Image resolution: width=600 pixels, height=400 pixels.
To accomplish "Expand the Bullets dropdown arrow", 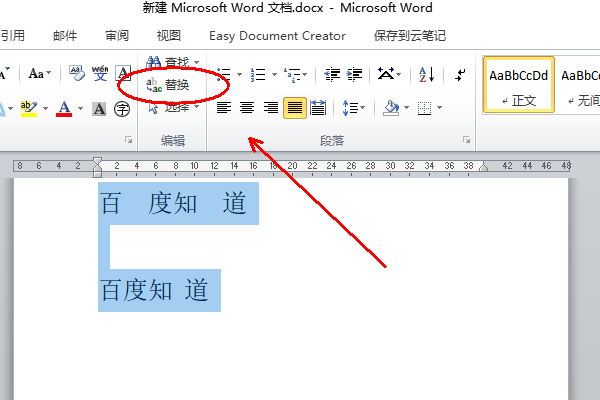I will 239,74.
